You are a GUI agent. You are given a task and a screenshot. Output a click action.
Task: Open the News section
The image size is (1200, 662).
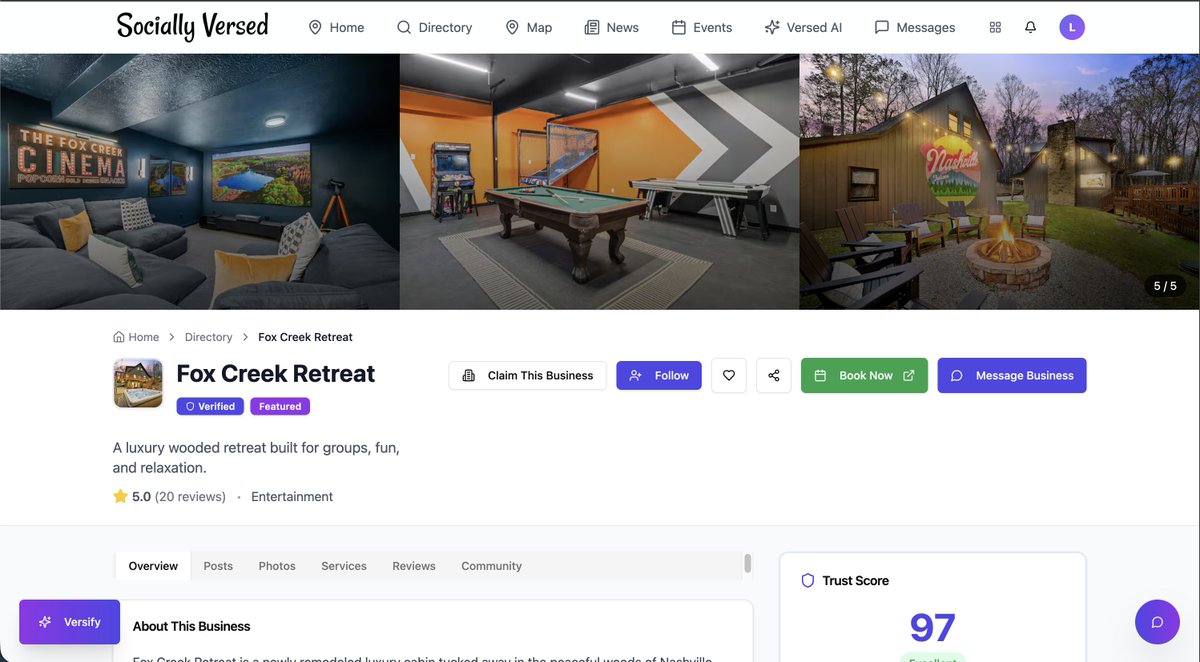point(611,27)
